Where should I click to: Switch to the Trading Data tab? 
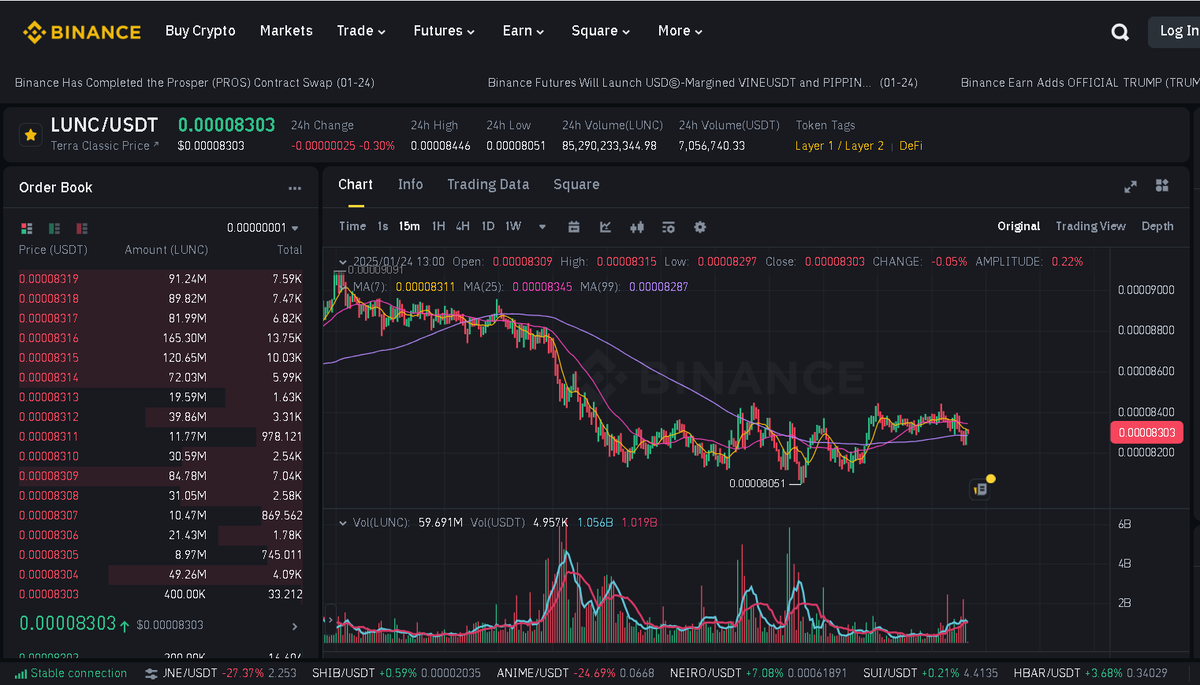[488, 184]
